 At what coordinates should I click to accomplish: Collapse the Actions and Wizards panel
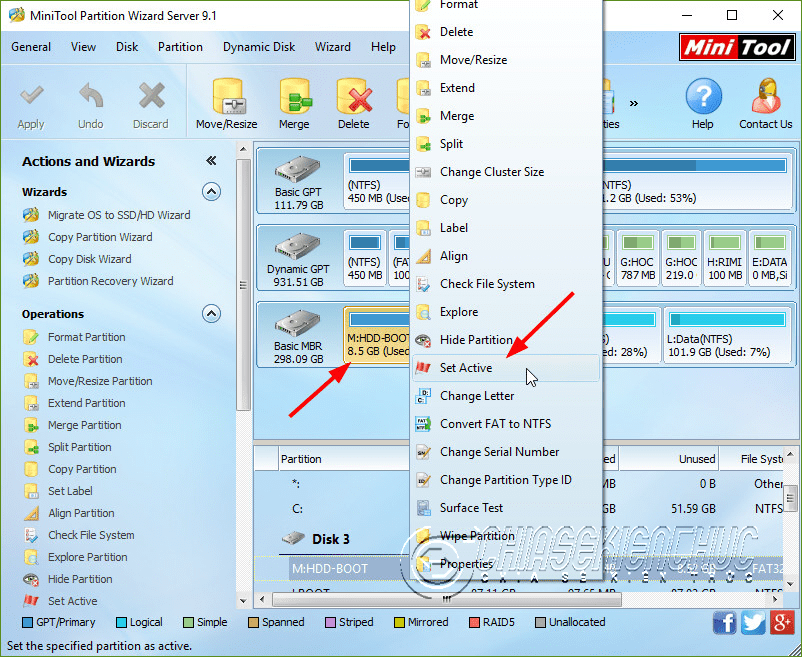[x=211, y=161]
